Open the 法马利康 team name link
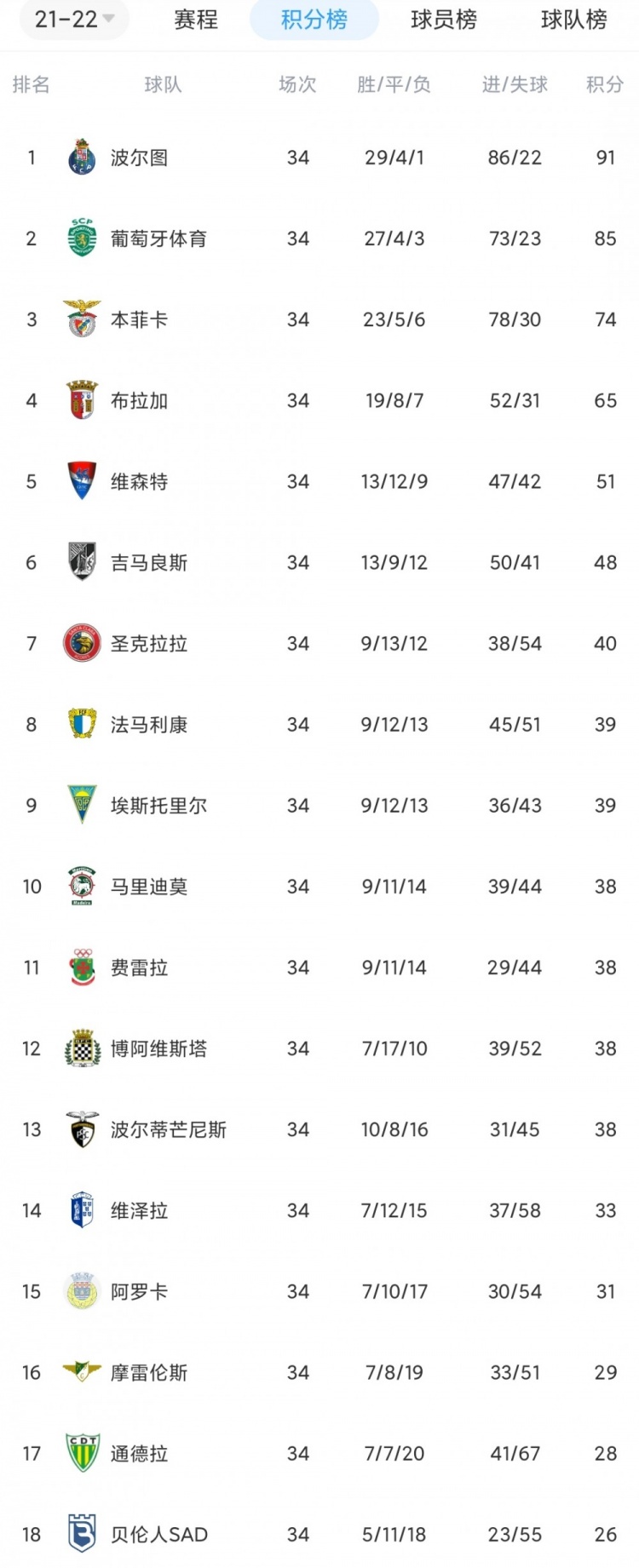Screen dimensions: 639x1568 [149, 725]
